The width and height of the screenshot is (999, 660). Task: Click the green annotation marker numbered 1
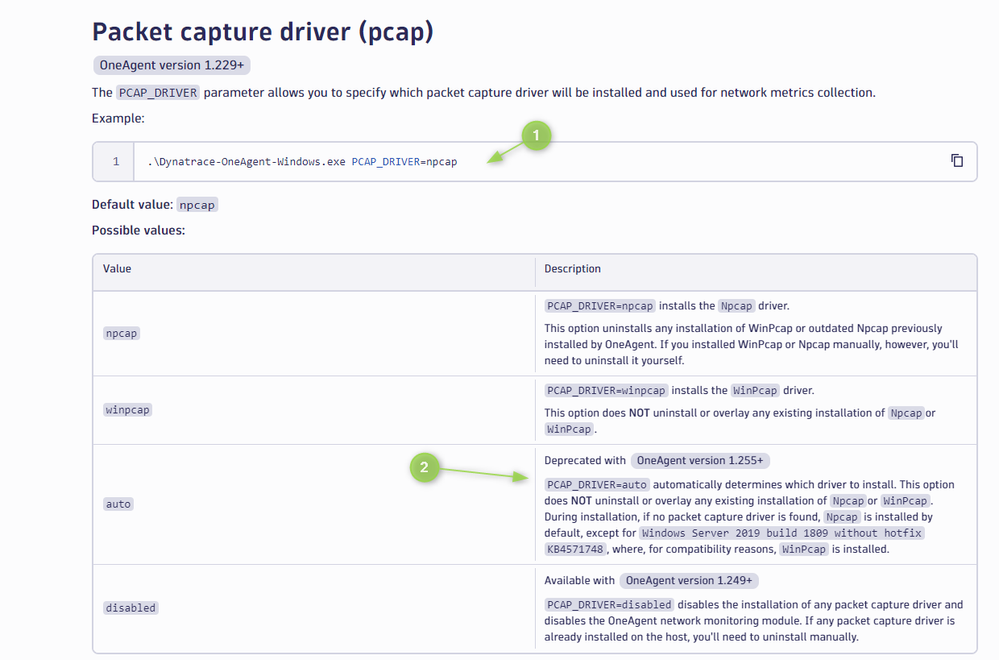pos(535,136)
